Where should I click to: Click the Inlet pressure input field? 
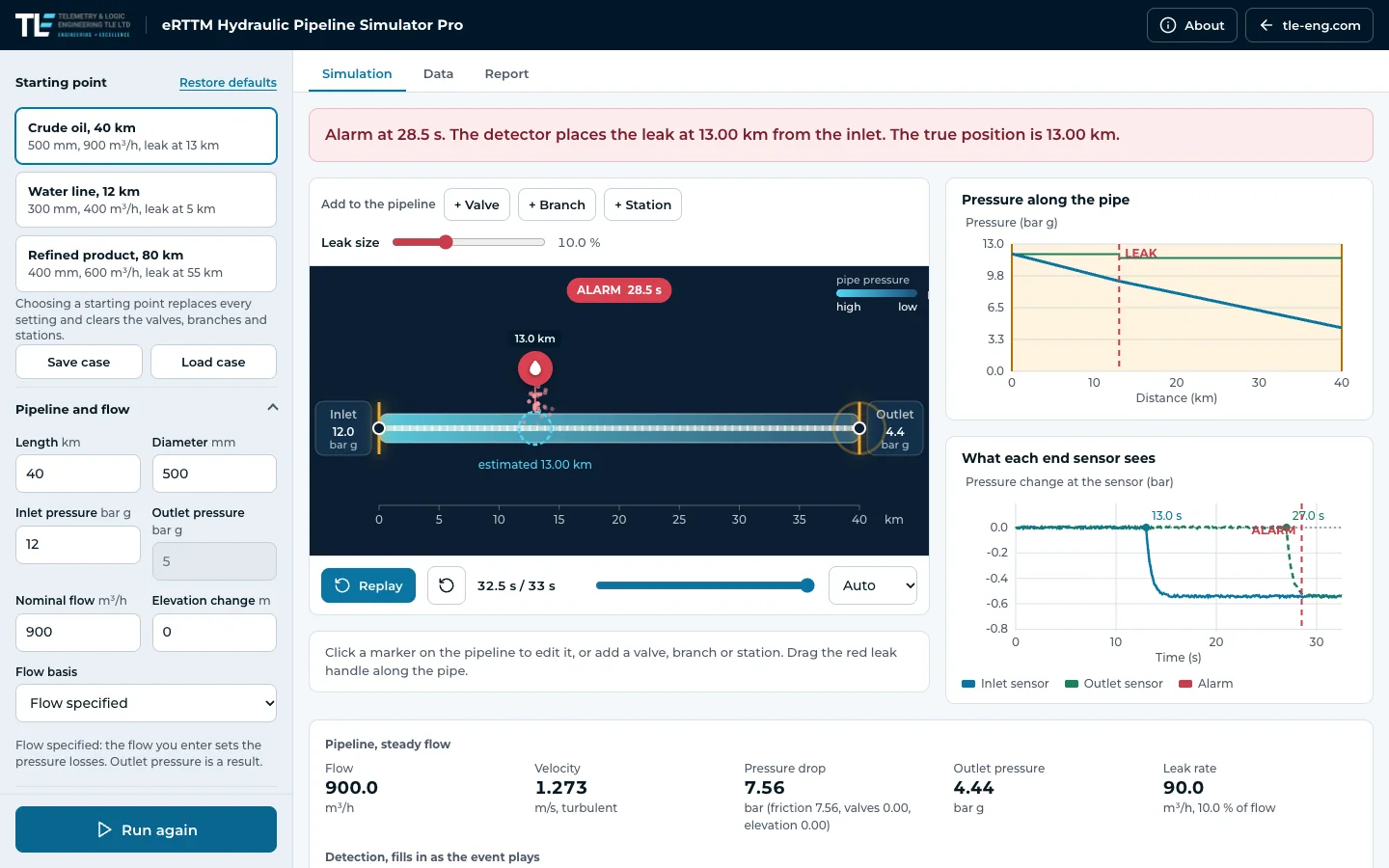78,544
